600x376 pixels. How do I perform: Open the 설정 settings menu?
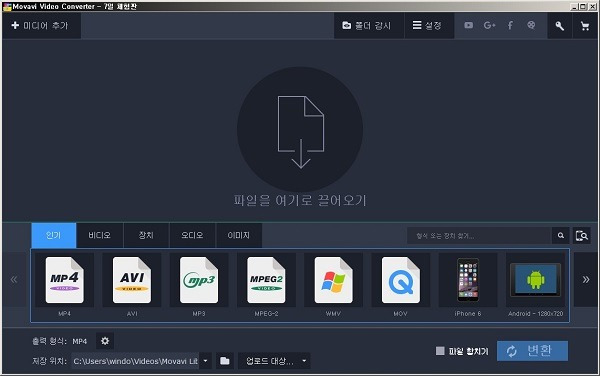[x=429, y=26]
